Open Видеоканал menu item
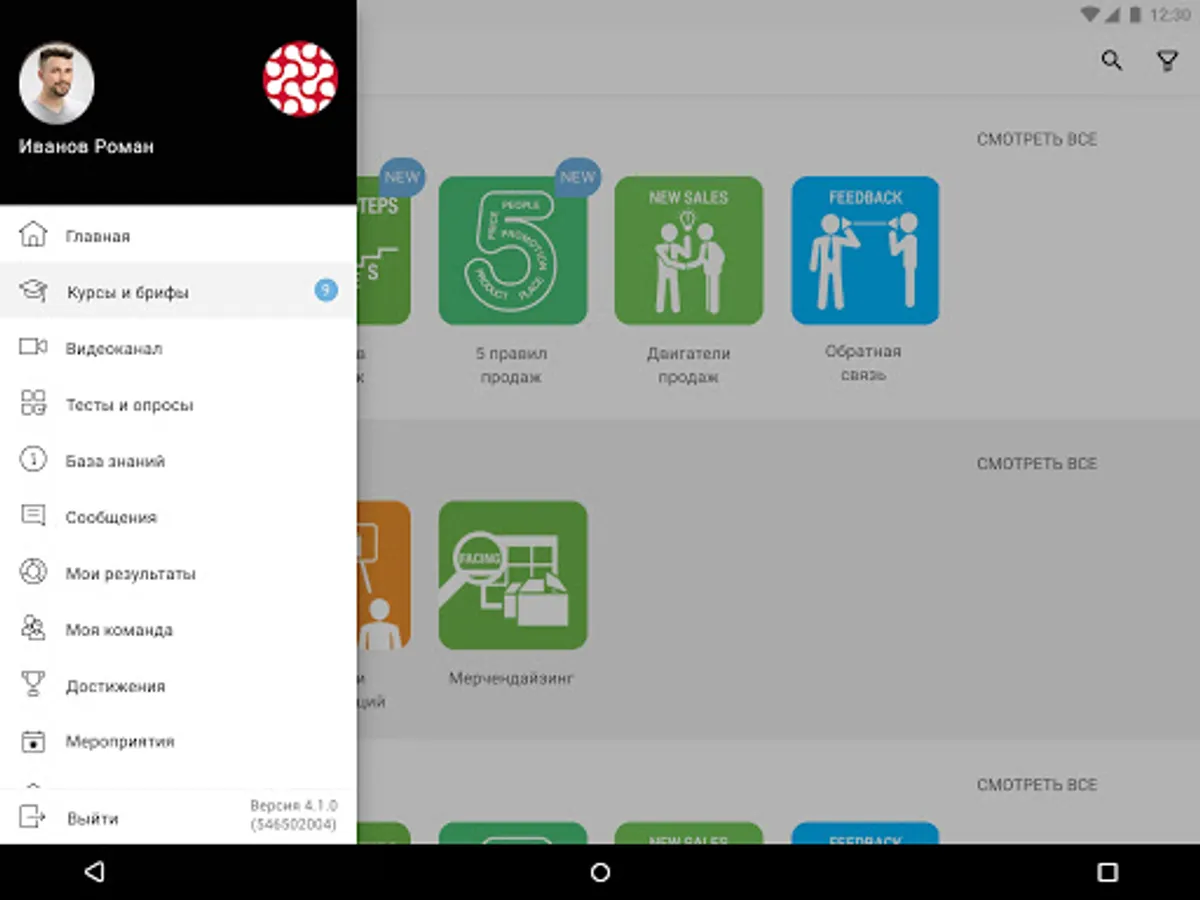 click(x=178, y=348)
